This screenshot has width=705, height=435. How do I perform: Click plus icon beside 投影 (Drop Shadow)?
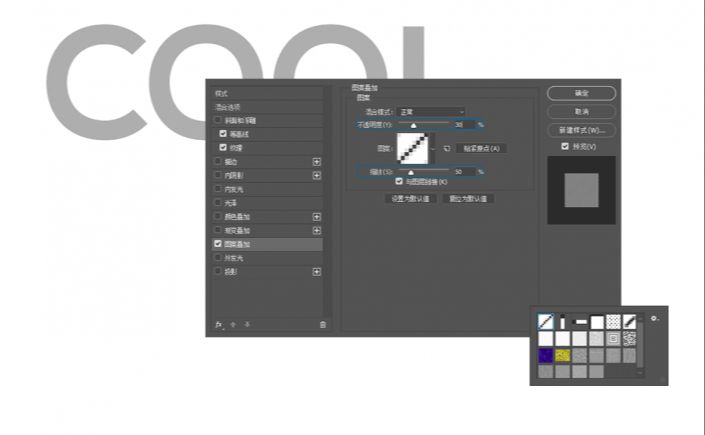pos(317,272)
